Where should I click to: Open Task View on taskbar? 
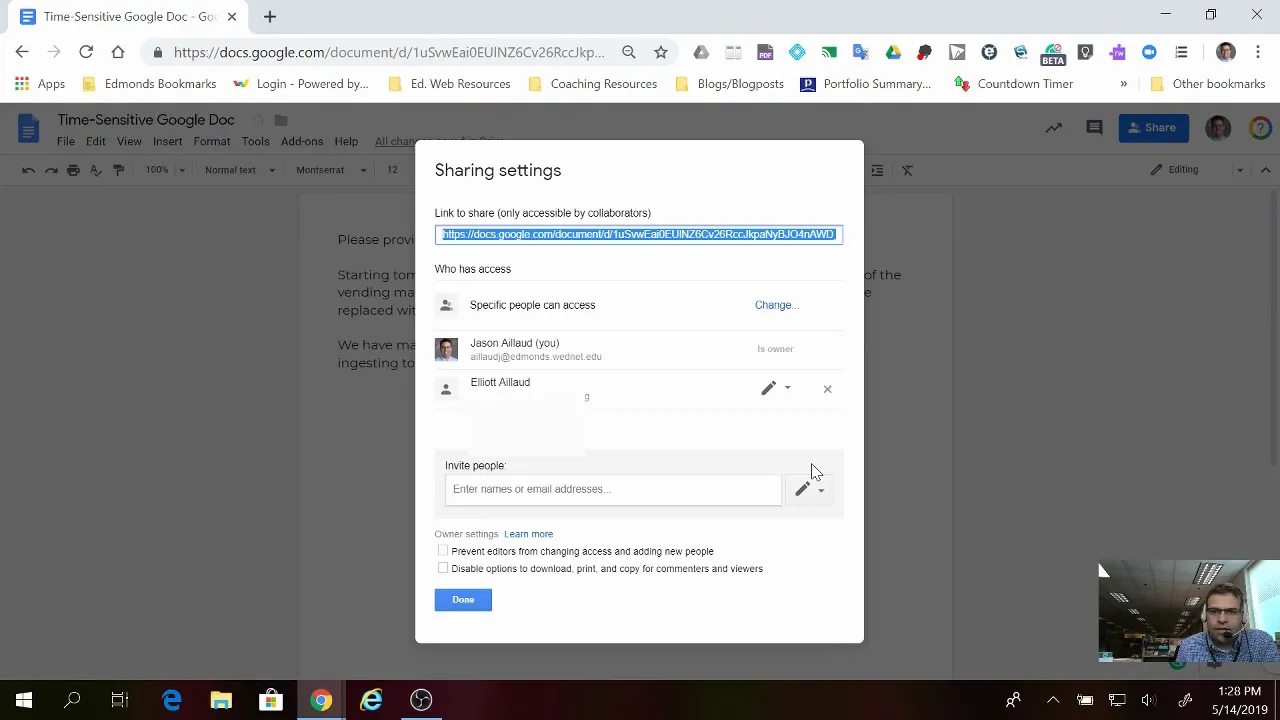(x=120, y=700)
